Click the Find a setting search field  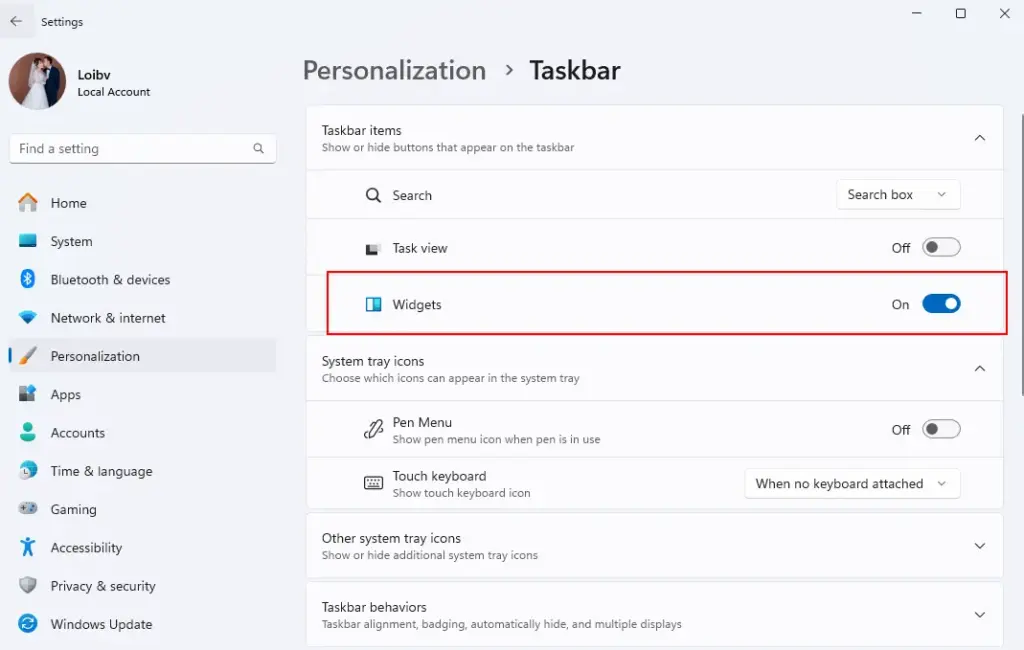(142, 149)
